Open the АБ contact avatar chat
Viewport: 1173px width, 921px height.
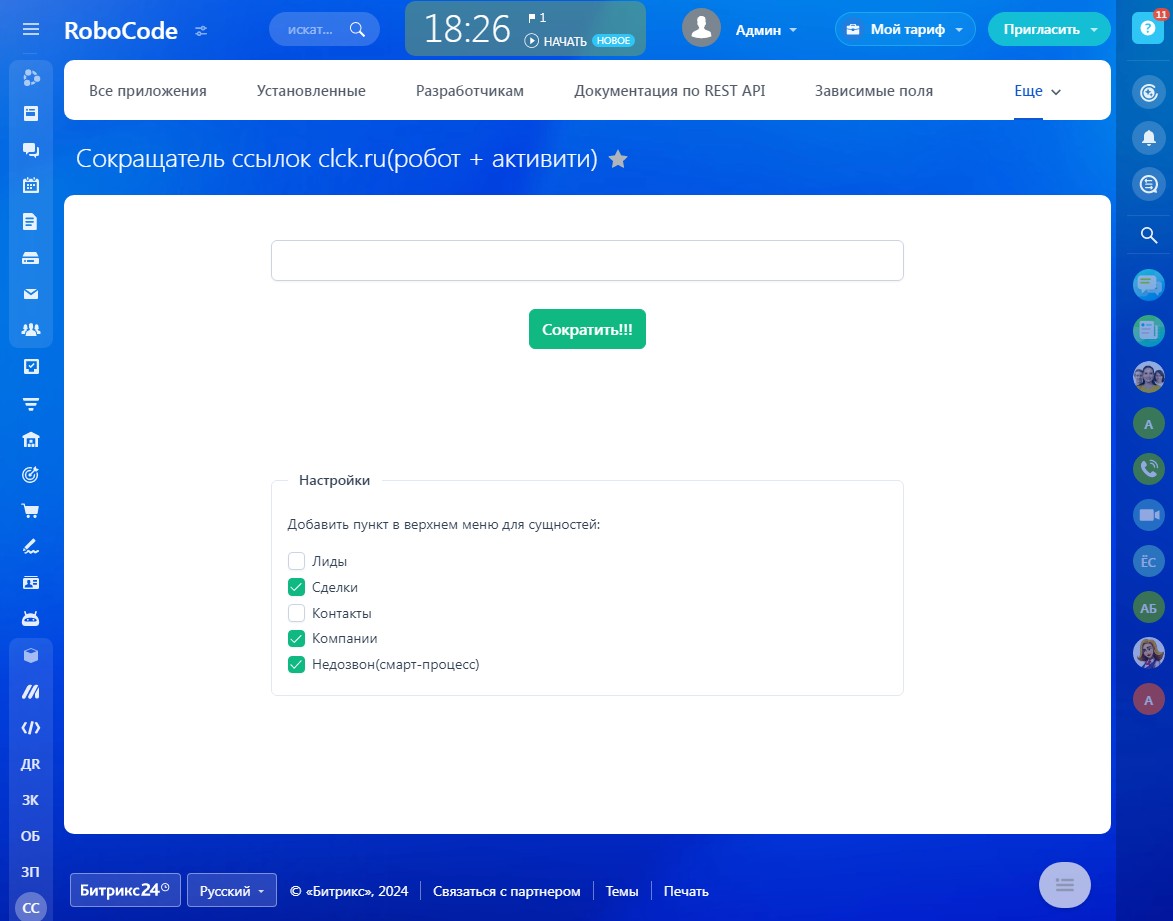[x=1148, y=608]
